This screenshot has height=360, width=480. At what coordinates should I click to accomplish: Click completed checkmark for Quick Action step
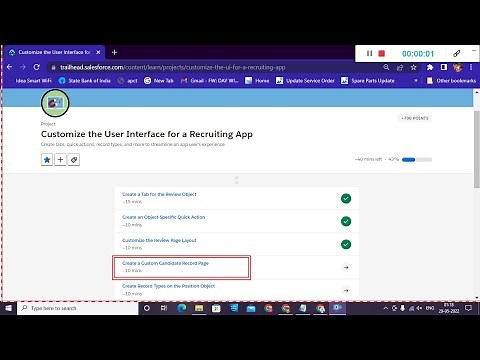pos(346,221)
